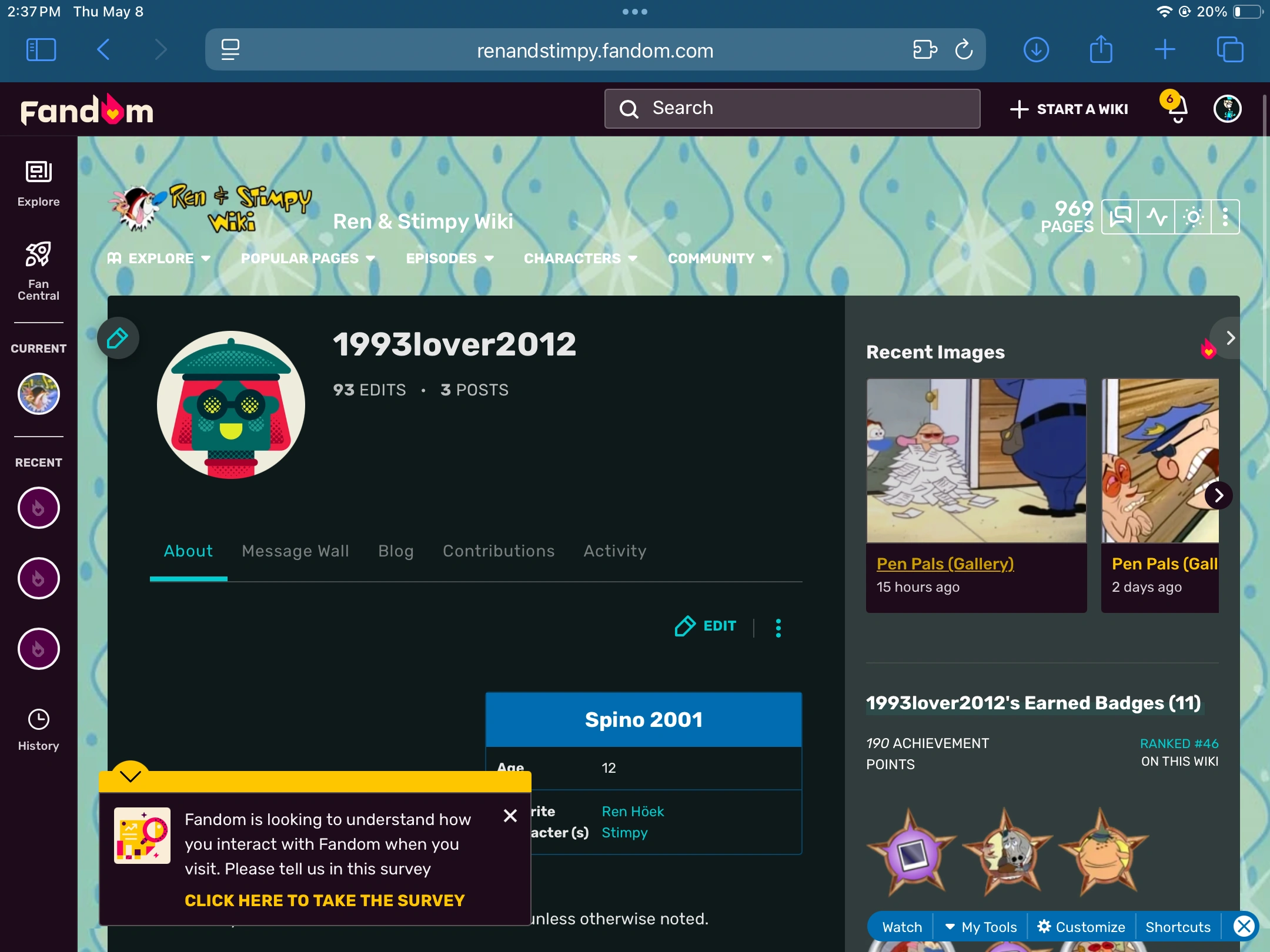Screen dimensions: 1270x952
Task: Click the Safari downloads icon
Action: pos(1036,50)
